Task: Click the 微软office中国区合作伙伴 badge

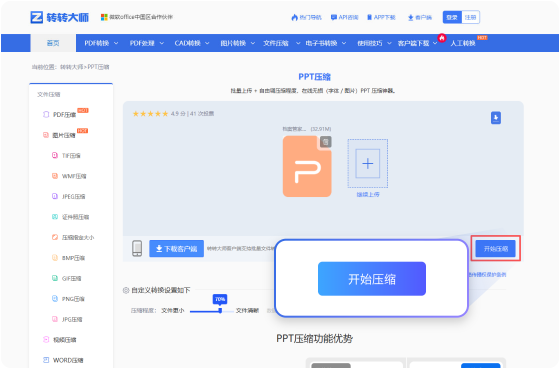Action: click(137, 17)
